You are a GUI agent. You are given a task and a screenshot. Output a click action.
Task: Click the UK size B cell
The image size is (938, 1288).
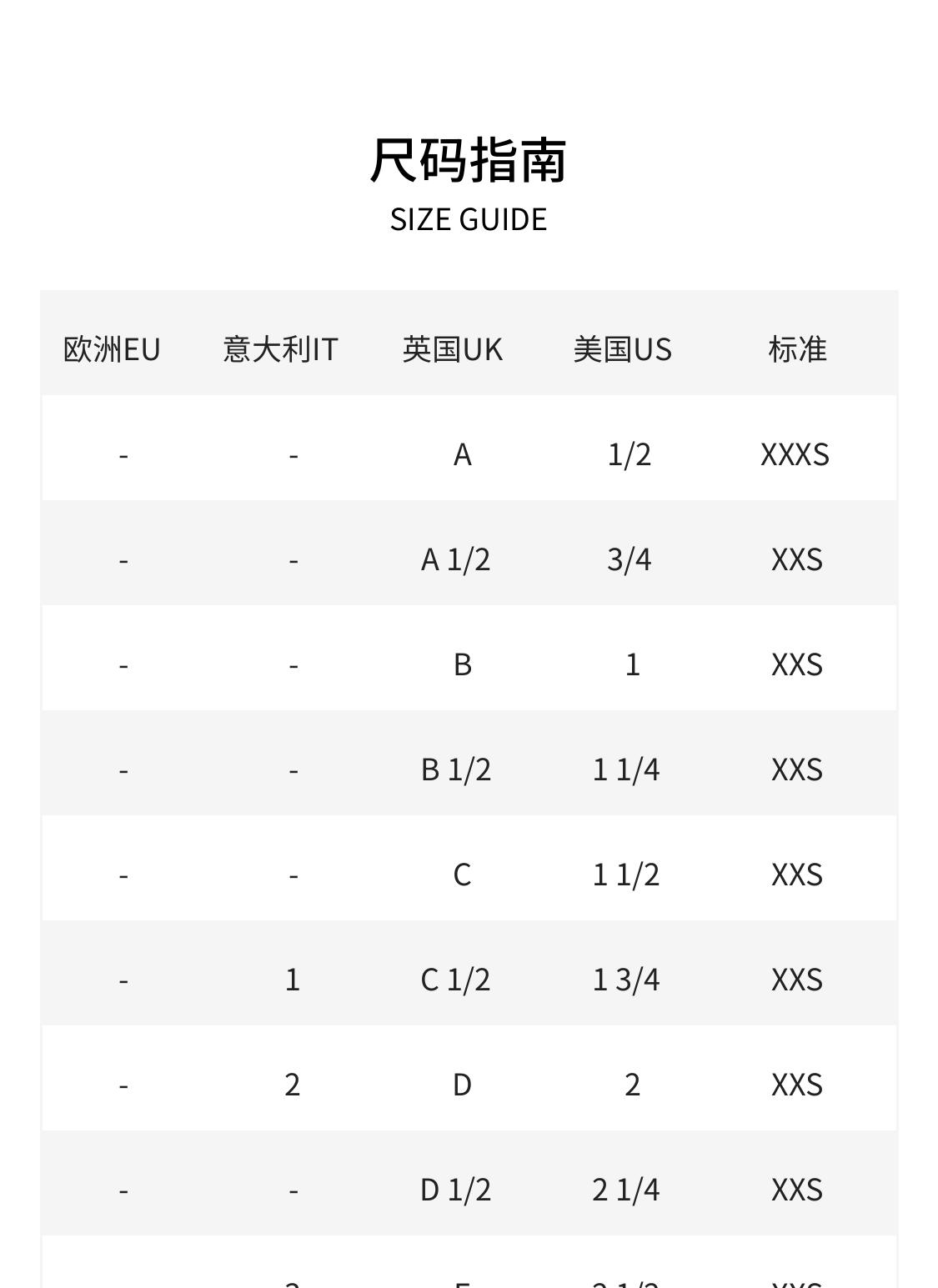click(463, 664)
